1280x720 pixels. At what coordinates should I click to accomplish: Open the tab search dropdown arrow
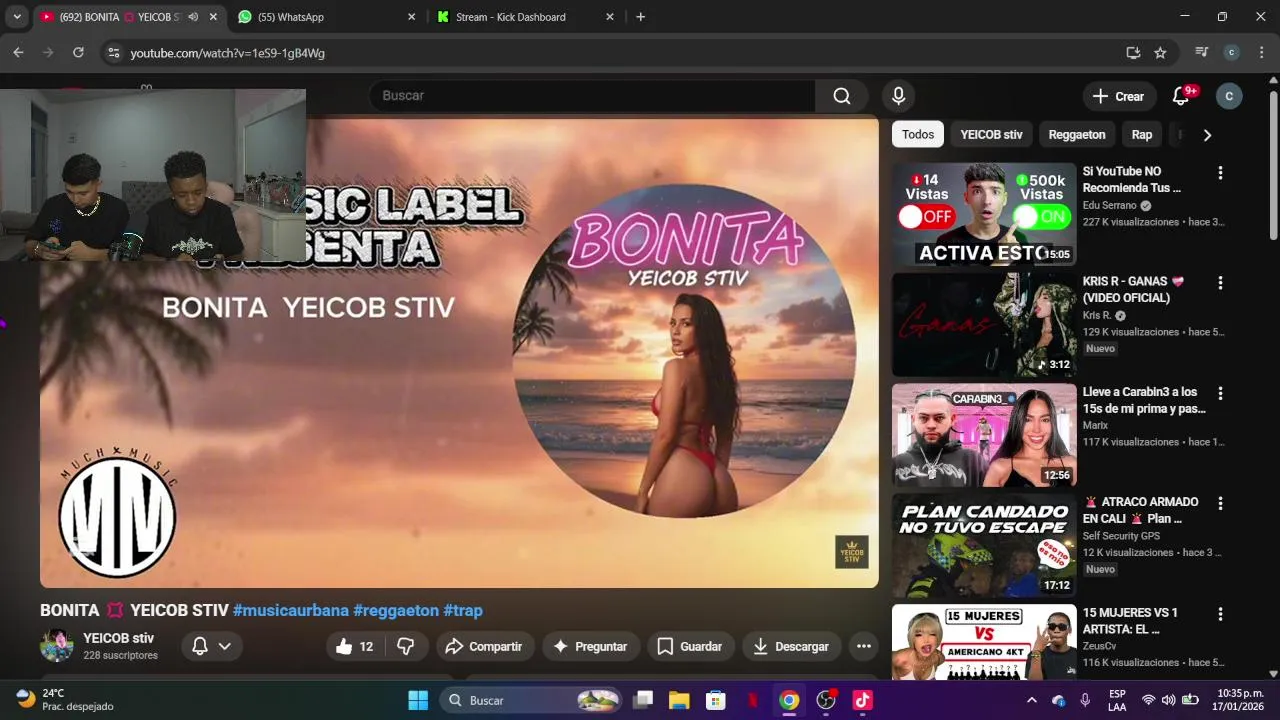(17, 17)
